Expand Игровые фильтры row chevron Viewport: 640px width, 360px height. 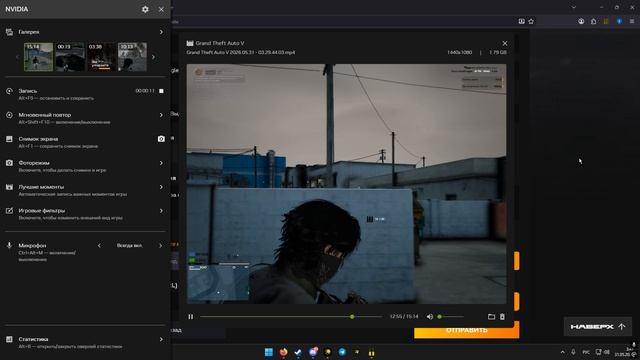[161, 211]
